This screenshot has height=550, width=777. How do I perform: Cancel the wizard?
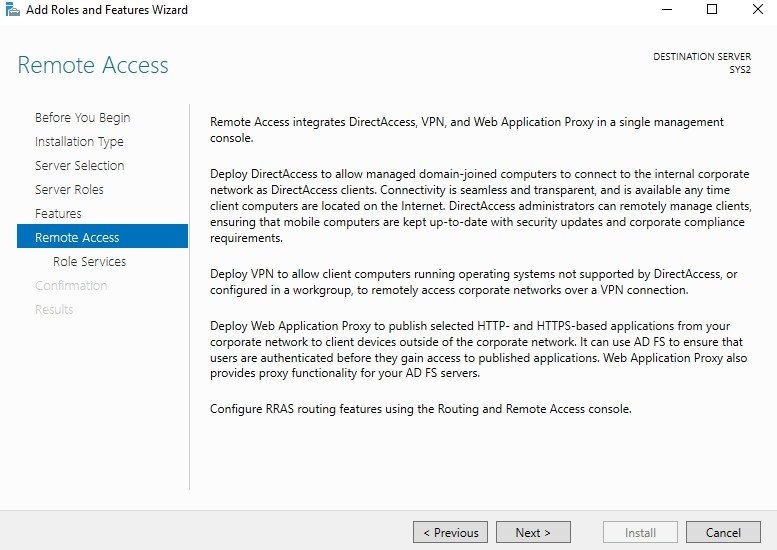(x=723, y=532)
